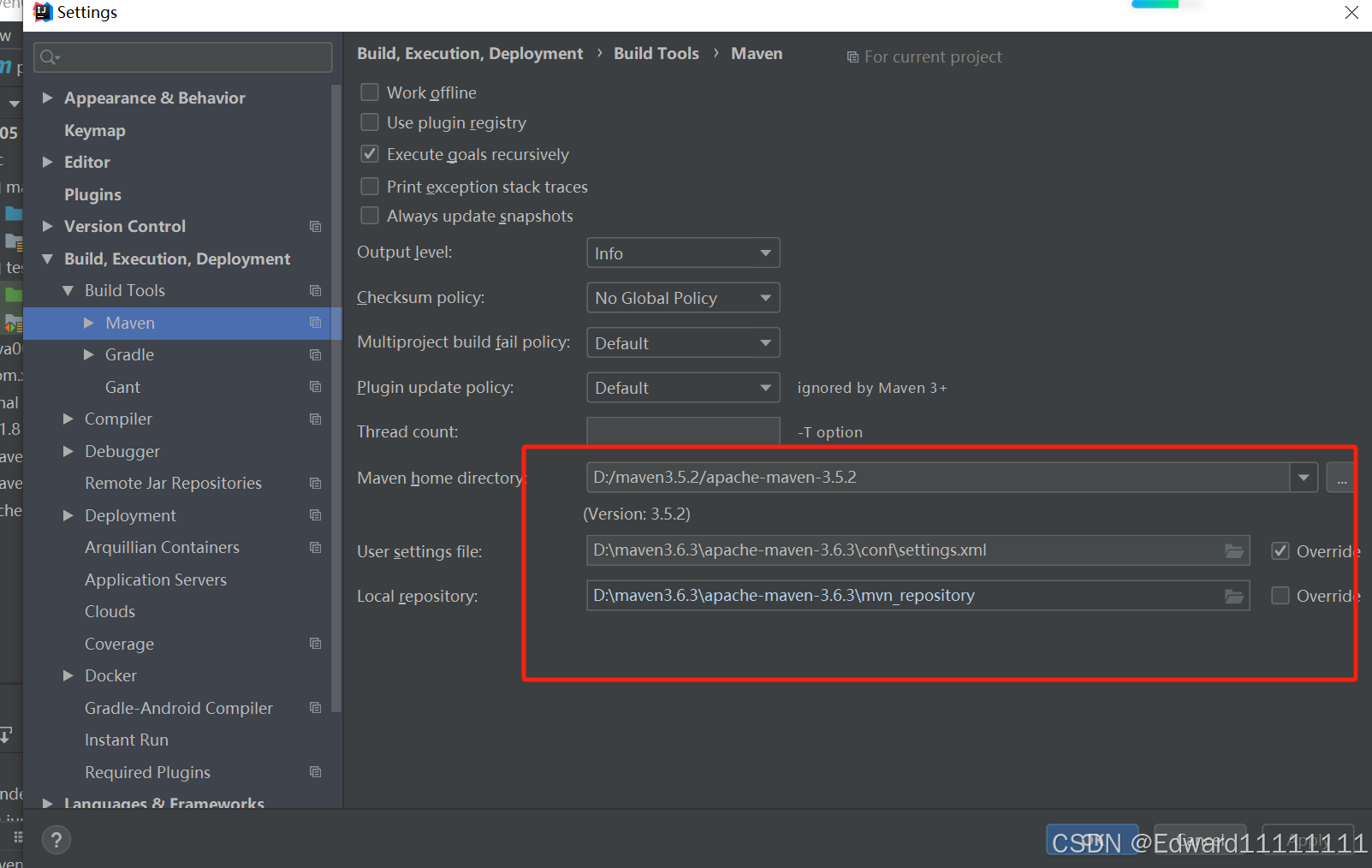Open the Plugin update policy dropdown
Screen dimensions: 1372x868
683,388
